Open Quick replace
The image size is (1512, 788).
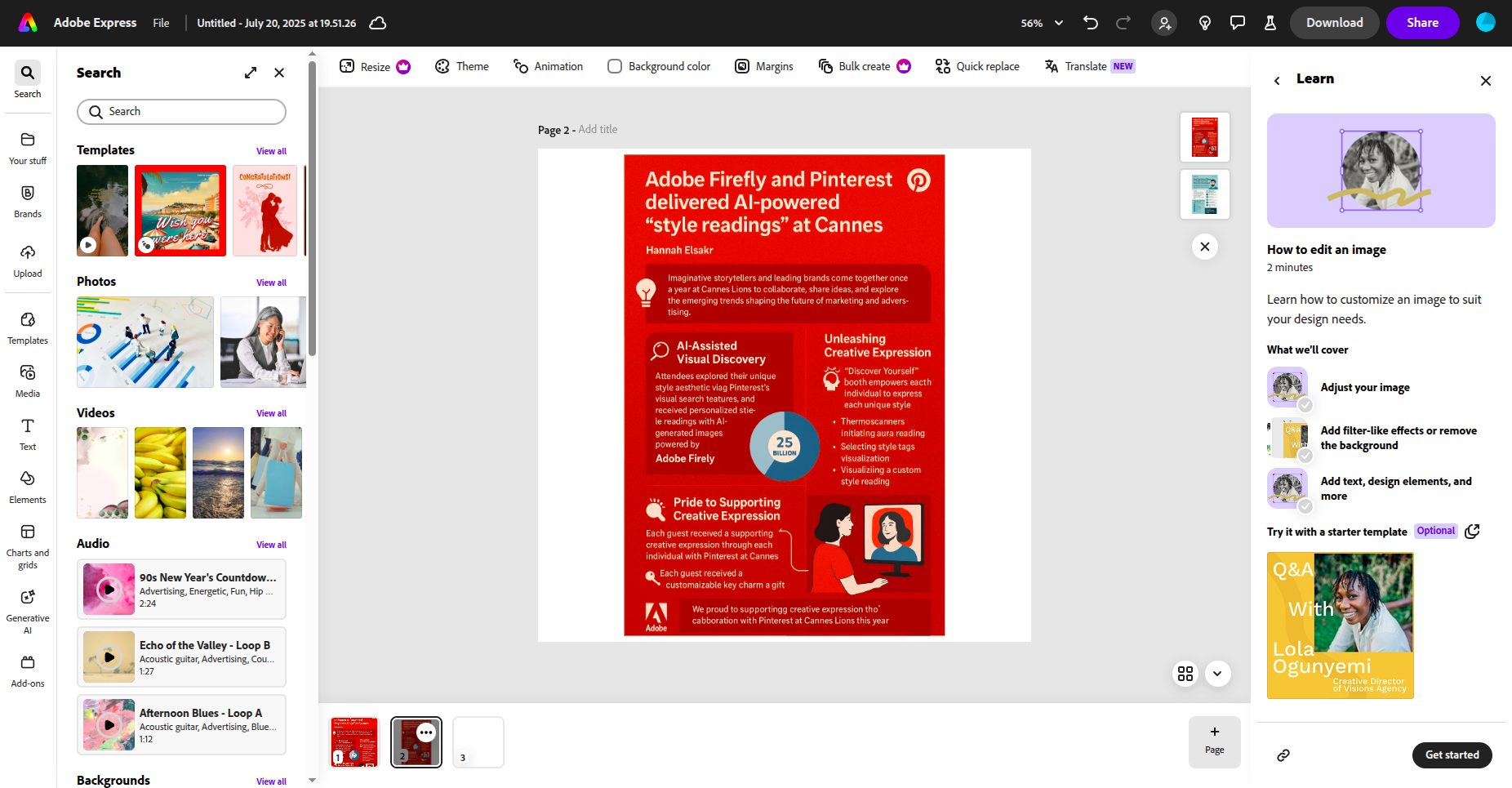977,66
